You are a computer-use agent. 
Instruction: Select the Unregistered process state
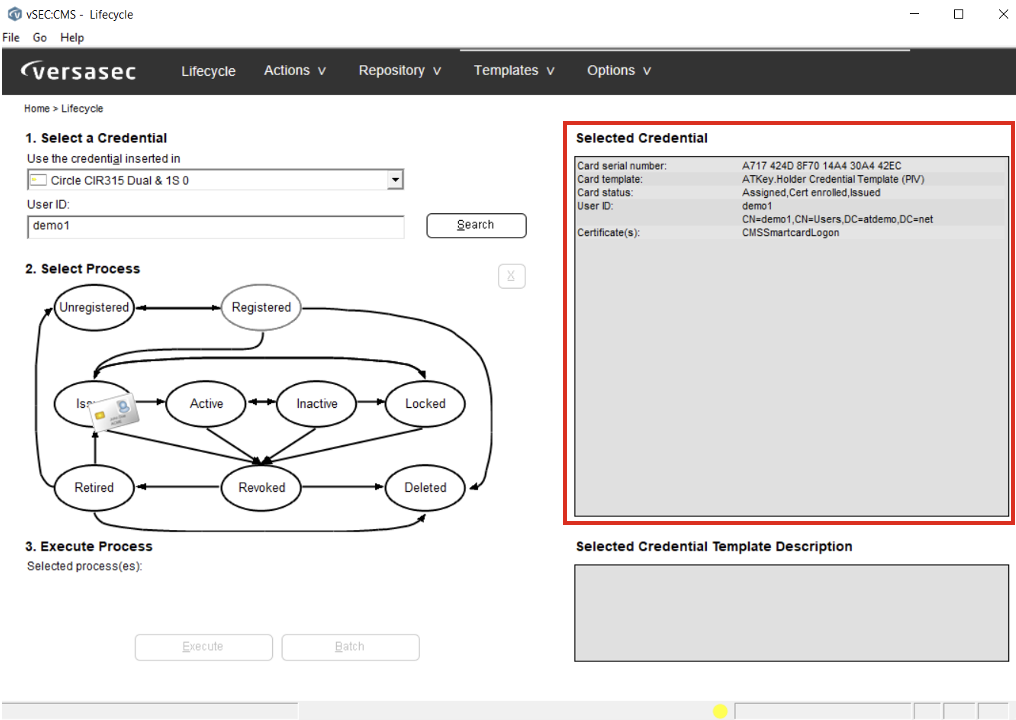[x=94, y=307]
